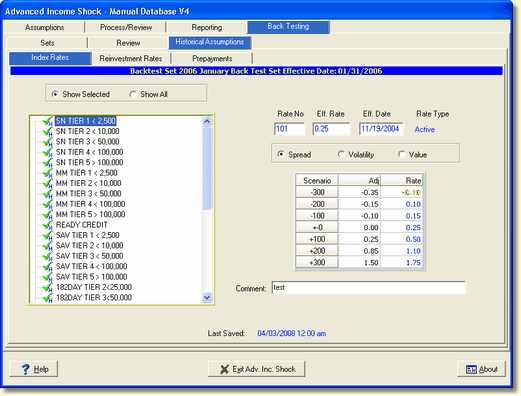This screenshot has width=521, height=396.
Task: Select list row READY CREDIT
Action: pos(82,225)
